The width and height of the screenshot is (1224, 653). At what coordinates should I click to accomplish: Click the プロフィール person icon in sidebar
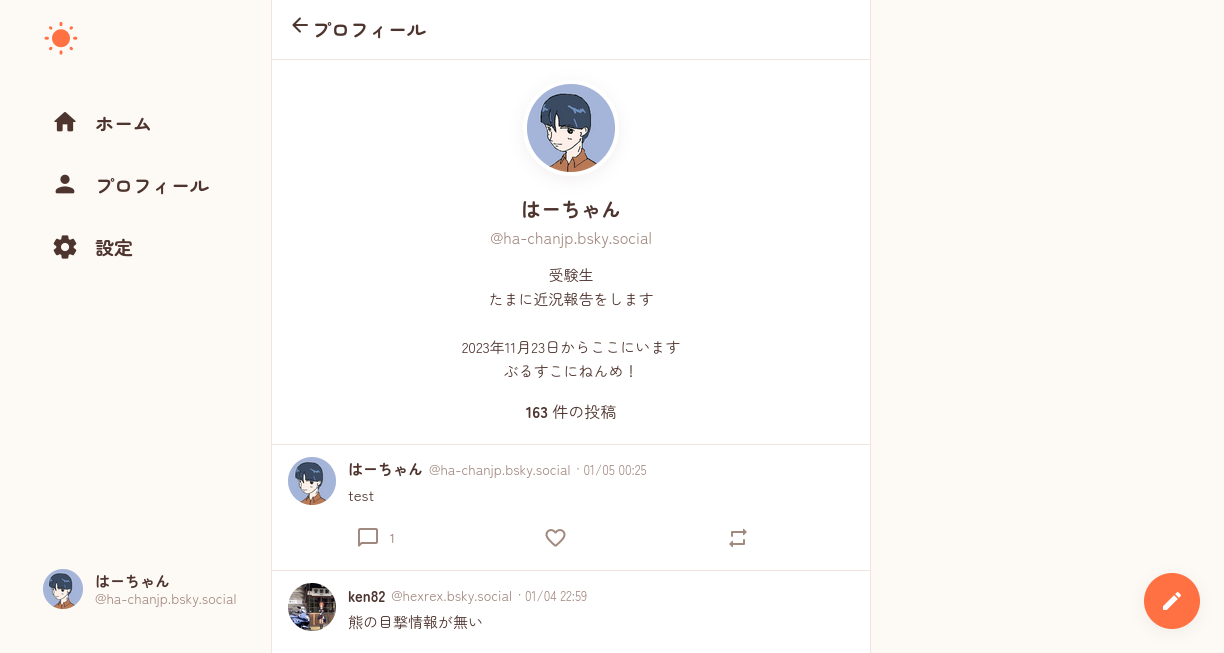(65, 184)
